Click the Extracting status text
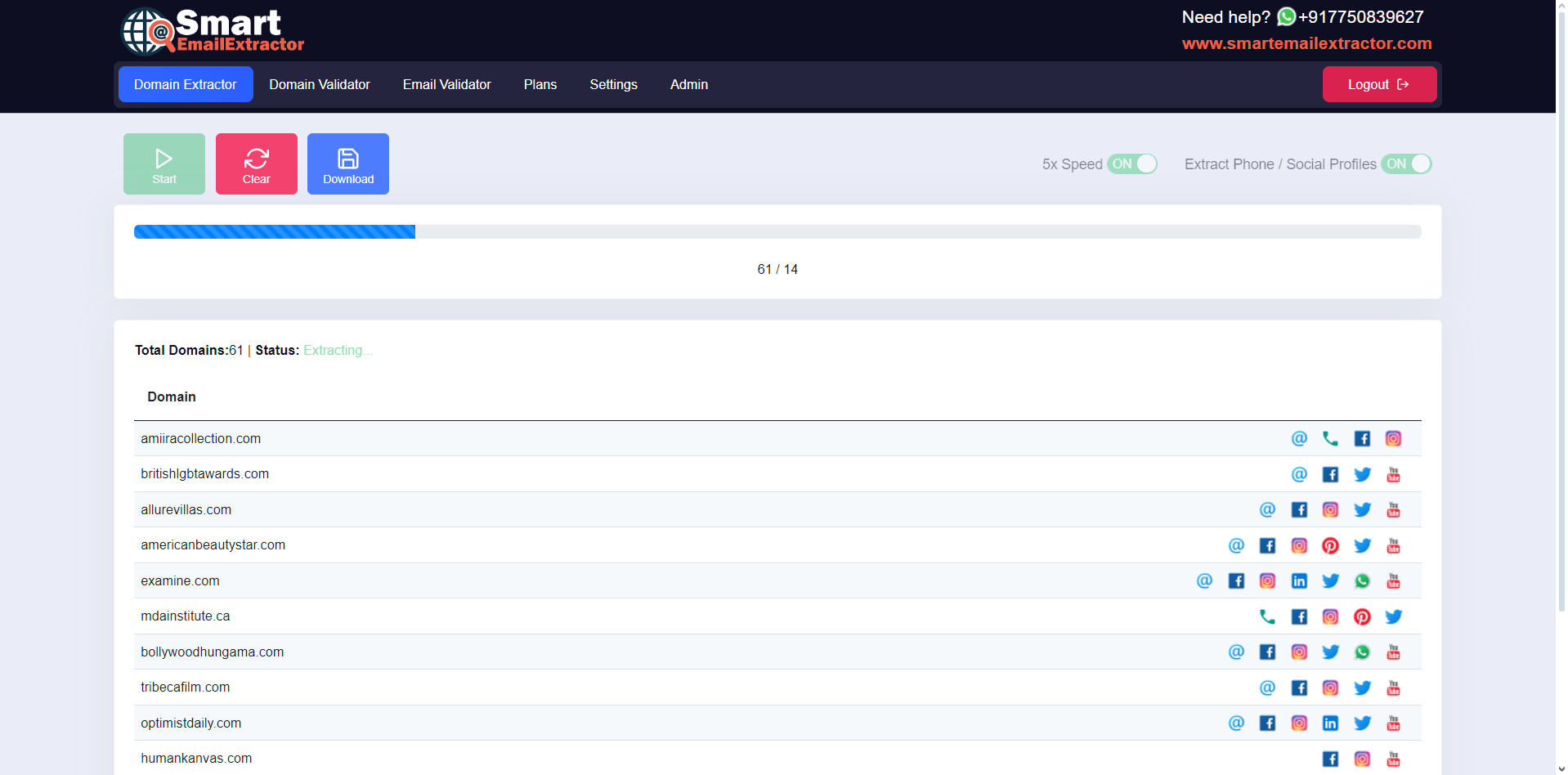 (338, 350)
